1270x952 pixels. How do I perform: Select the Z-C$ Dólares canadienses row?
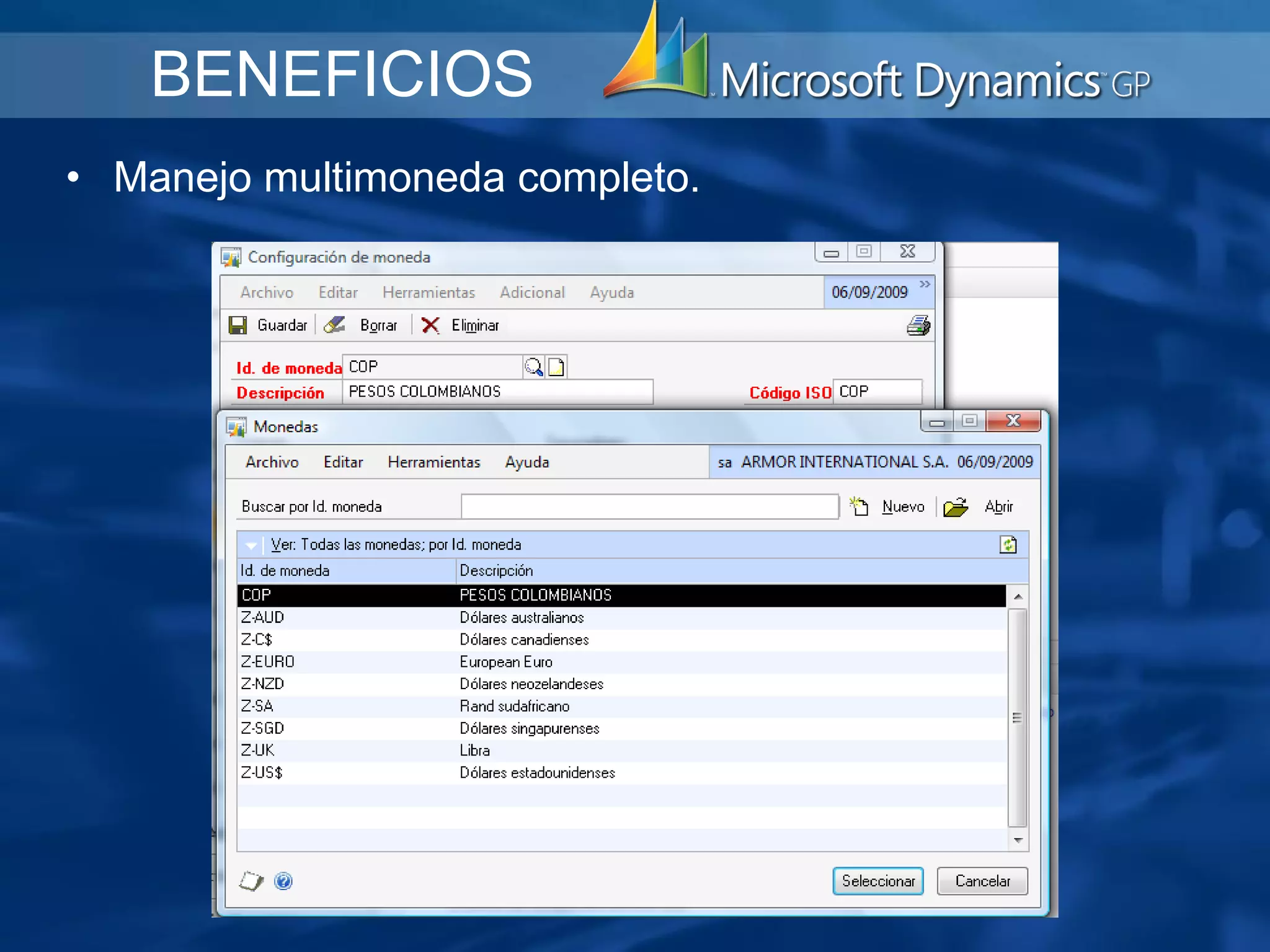pyautogui.click(x=621, y=640)
